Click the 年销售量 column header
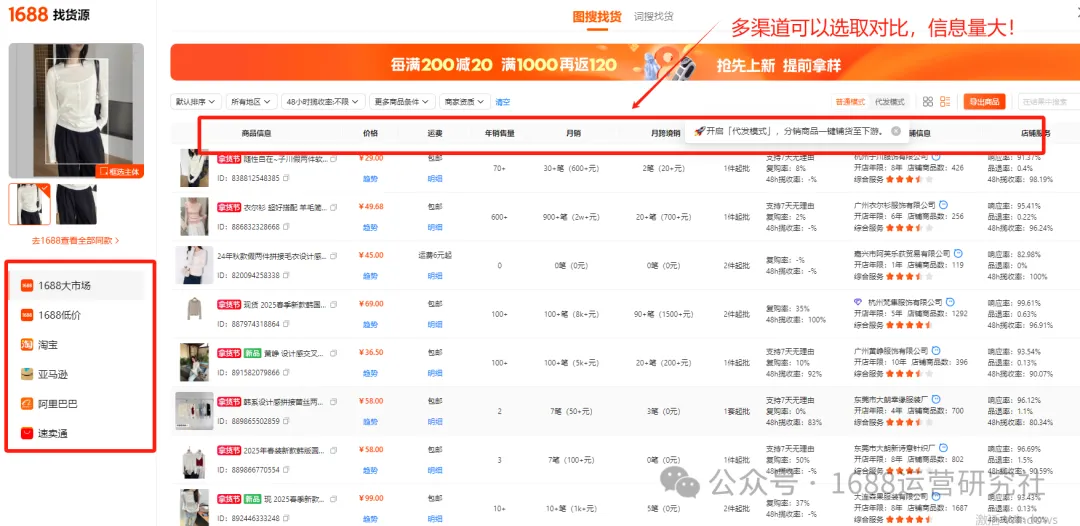Viewport: 1080px width, 526px height. (x=499, y=133)
